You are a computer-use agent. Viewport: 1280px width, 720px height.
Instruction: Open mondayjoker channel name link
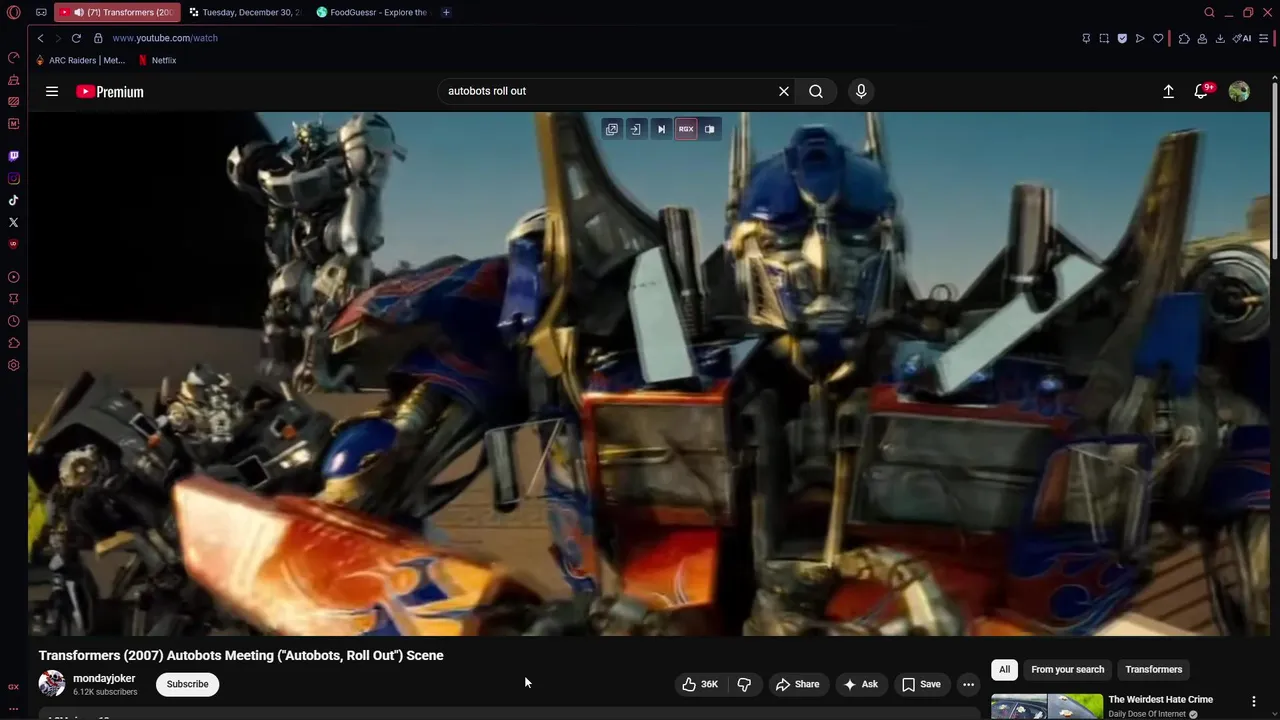104,678
